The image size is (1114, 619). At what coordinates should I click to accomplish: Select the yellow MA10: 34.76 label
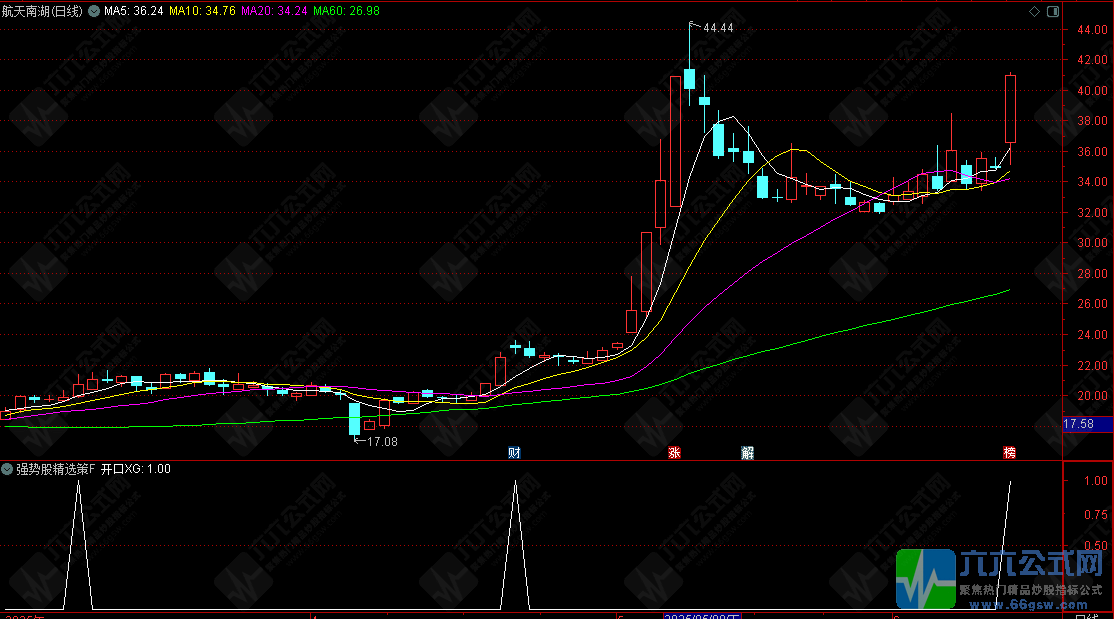click(x=202, y=11)
